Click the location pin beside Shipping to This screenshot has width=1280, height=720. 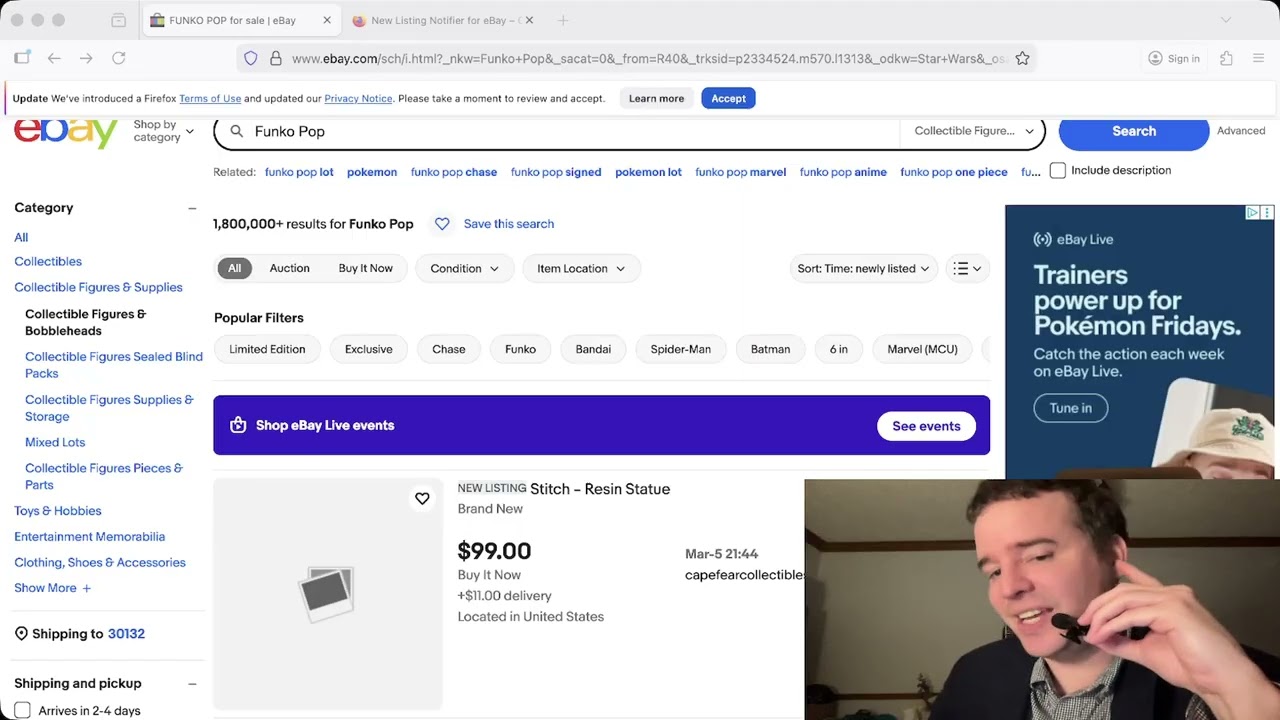pyautogui.click(x=21, y=634)
